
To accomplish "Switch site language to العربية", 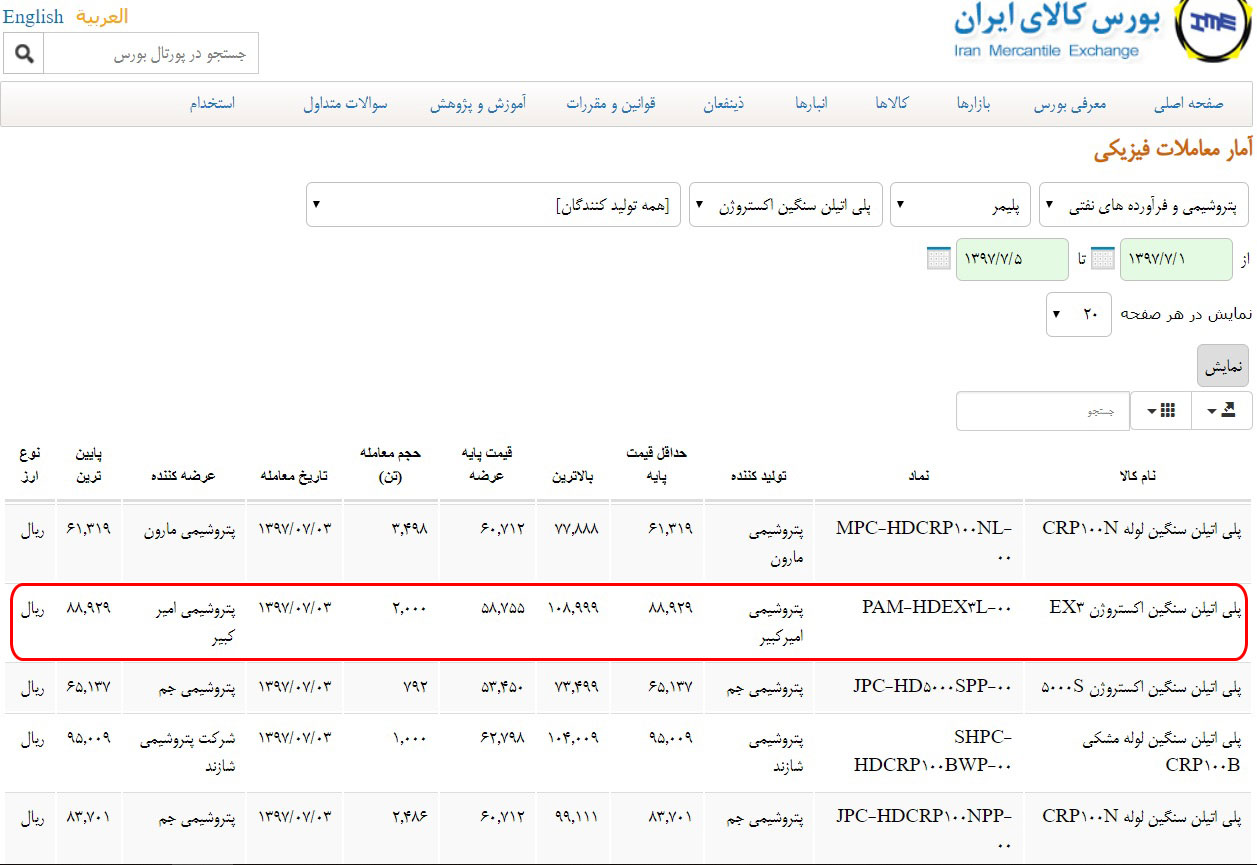I will [102, 17].
